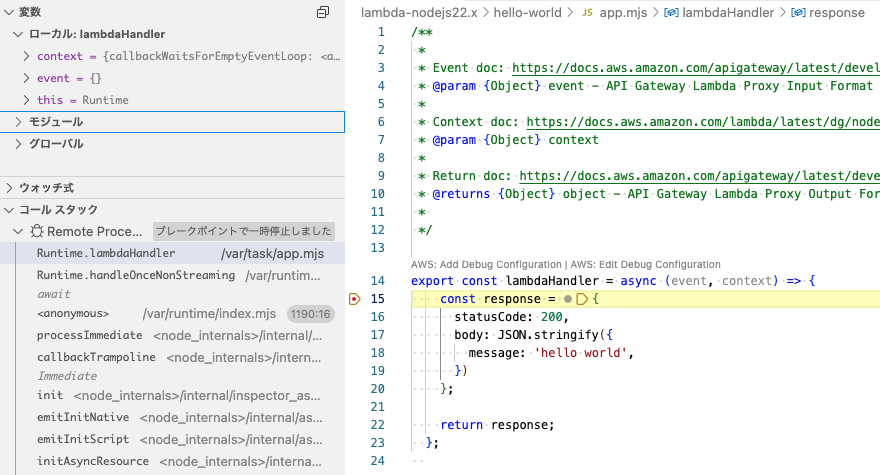The image size is (880, 475).
Task: Click the @returns tag on line 10
Action: coord(461,194)
